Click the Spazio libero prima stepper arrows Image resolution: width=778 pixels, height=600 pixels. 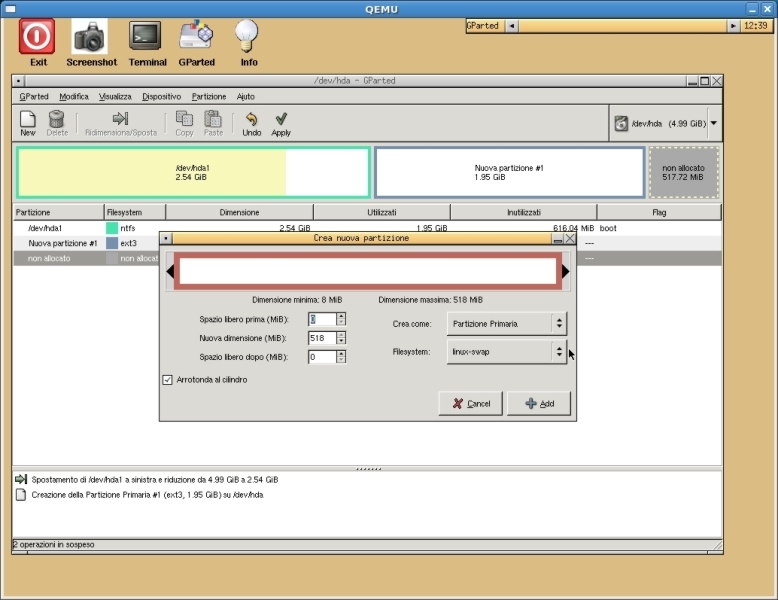(x=341, y=319)
